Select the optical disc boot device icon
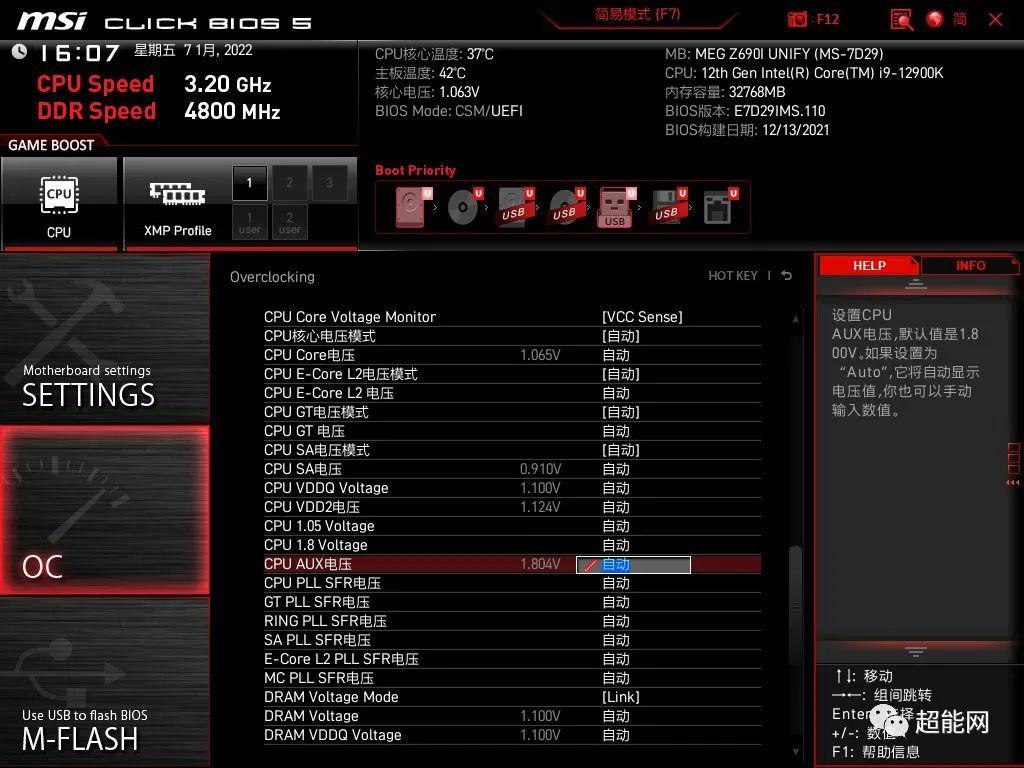The width and height of the screenshot is (1024, 768). point(464,207)
